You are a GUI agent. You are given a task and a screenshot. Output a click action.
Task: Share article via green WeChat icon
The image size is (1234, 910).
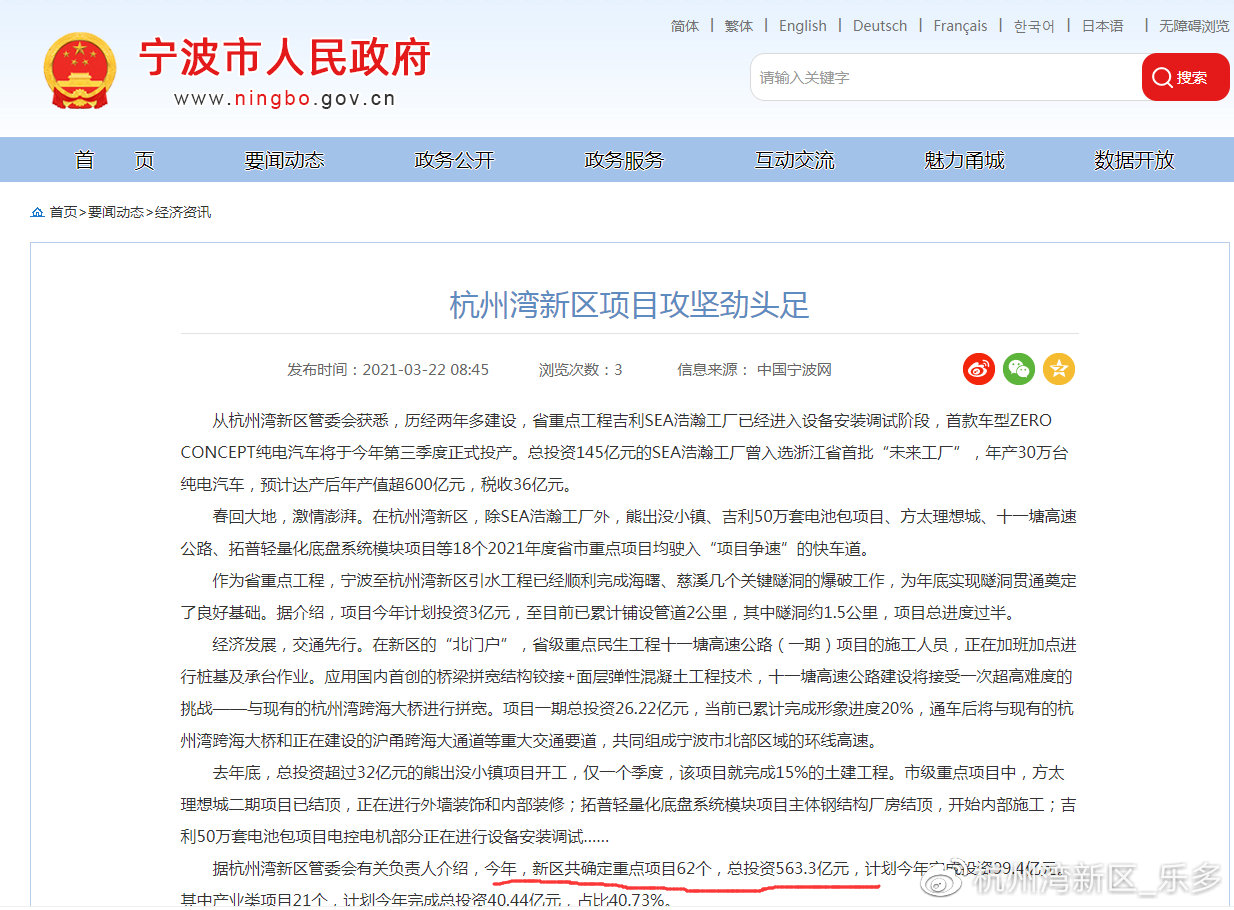click(x=1019, y=369)
